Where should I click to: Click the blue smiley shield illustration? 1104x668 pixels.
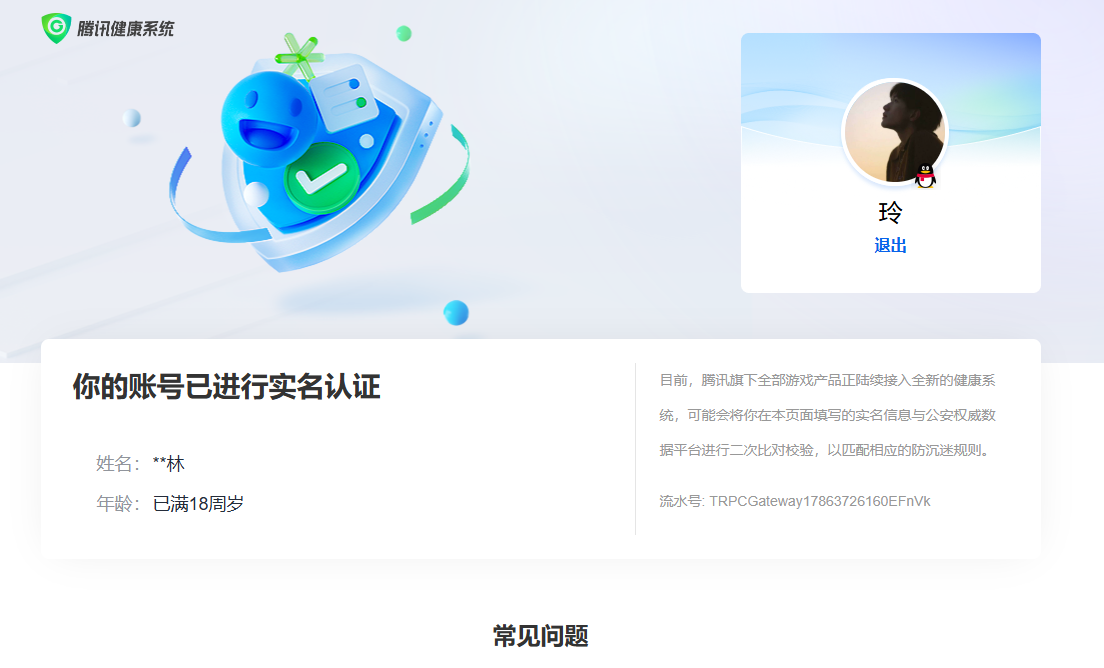pos(320,151)
